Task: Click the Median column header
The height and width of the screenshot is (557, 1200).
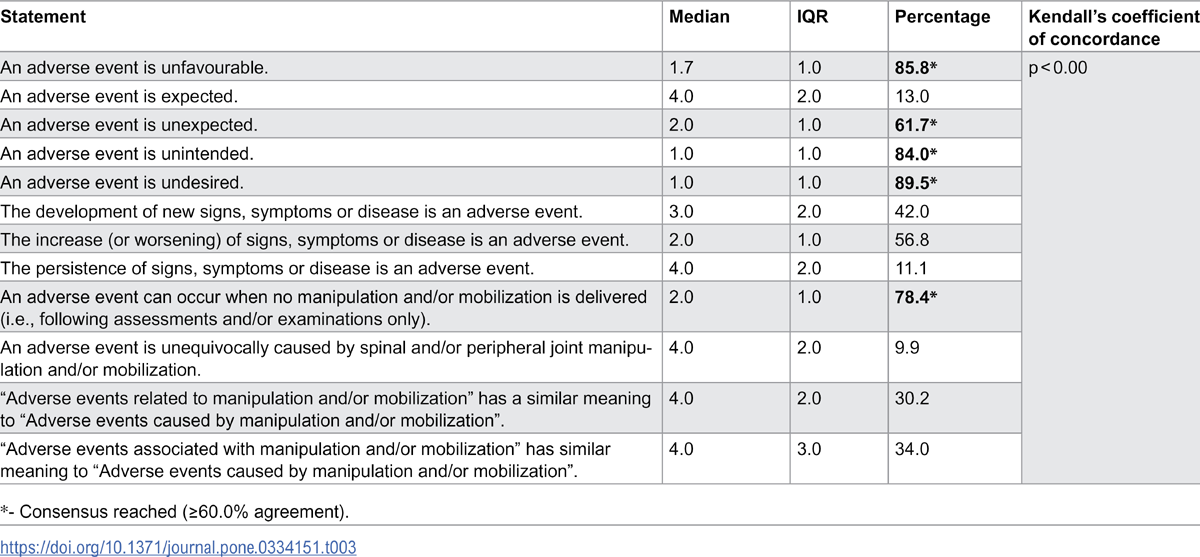Action: click(x=701, y=18)
